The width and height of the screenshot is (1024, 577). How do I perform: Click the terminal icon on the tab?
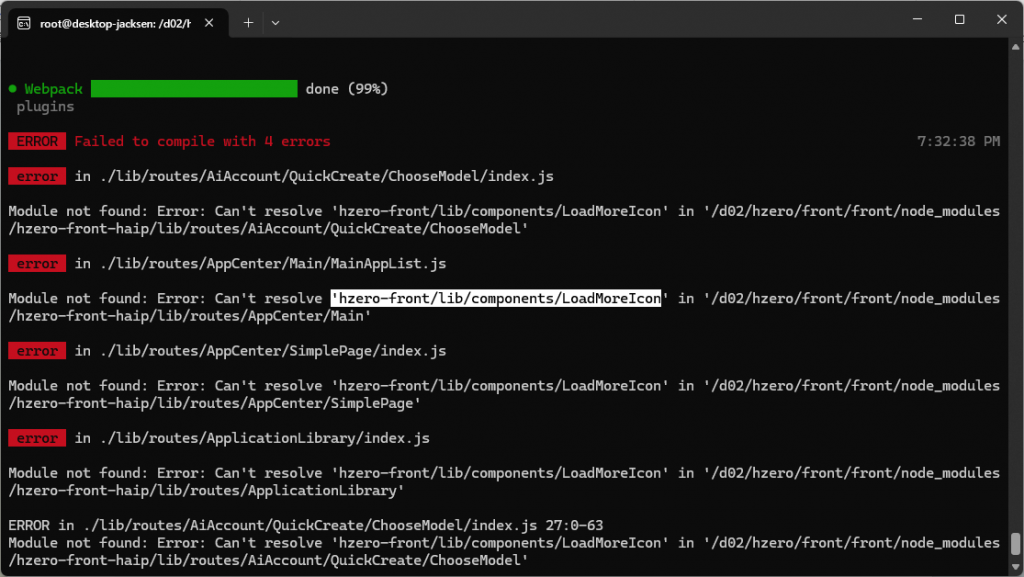click(x=23, y=23)
